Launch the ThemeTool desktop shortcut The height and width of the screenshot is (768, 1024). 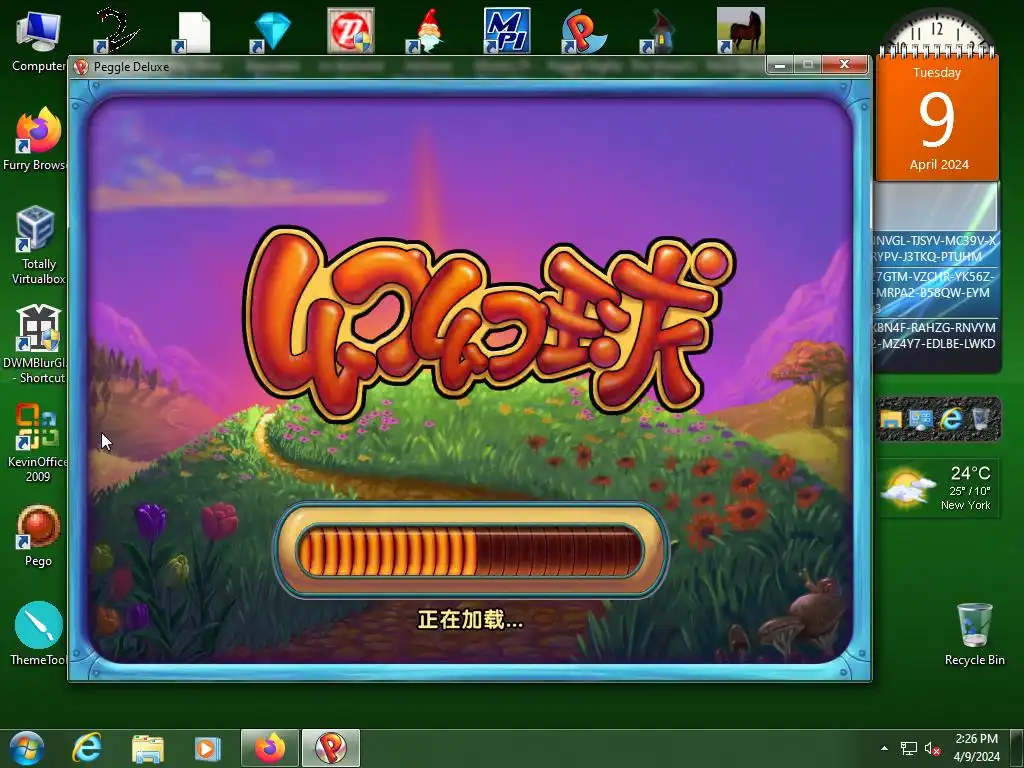(38, 633)
